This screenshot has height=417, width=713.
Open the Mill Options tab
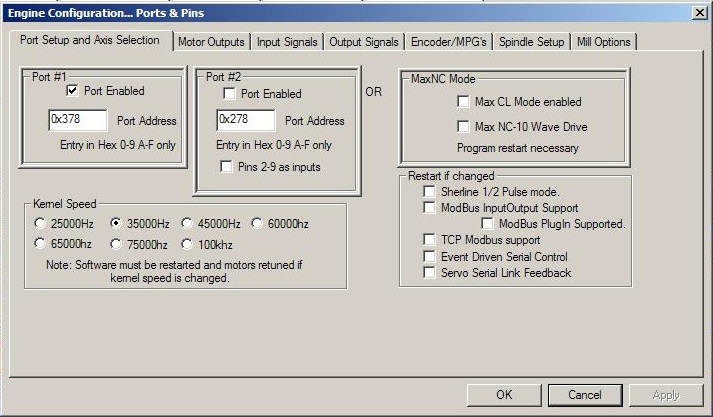604,42
